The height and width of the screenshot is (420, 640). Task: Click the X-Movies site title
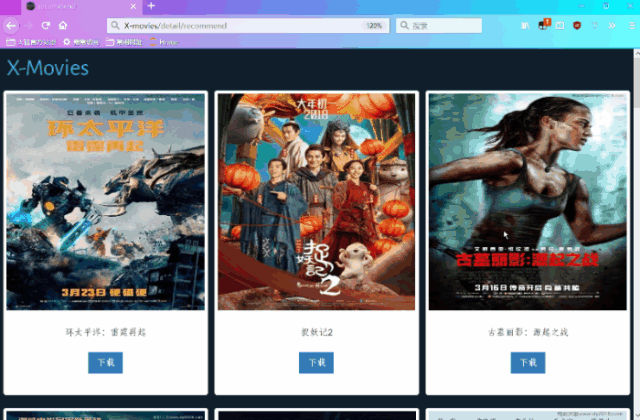(x=48, y=68)
